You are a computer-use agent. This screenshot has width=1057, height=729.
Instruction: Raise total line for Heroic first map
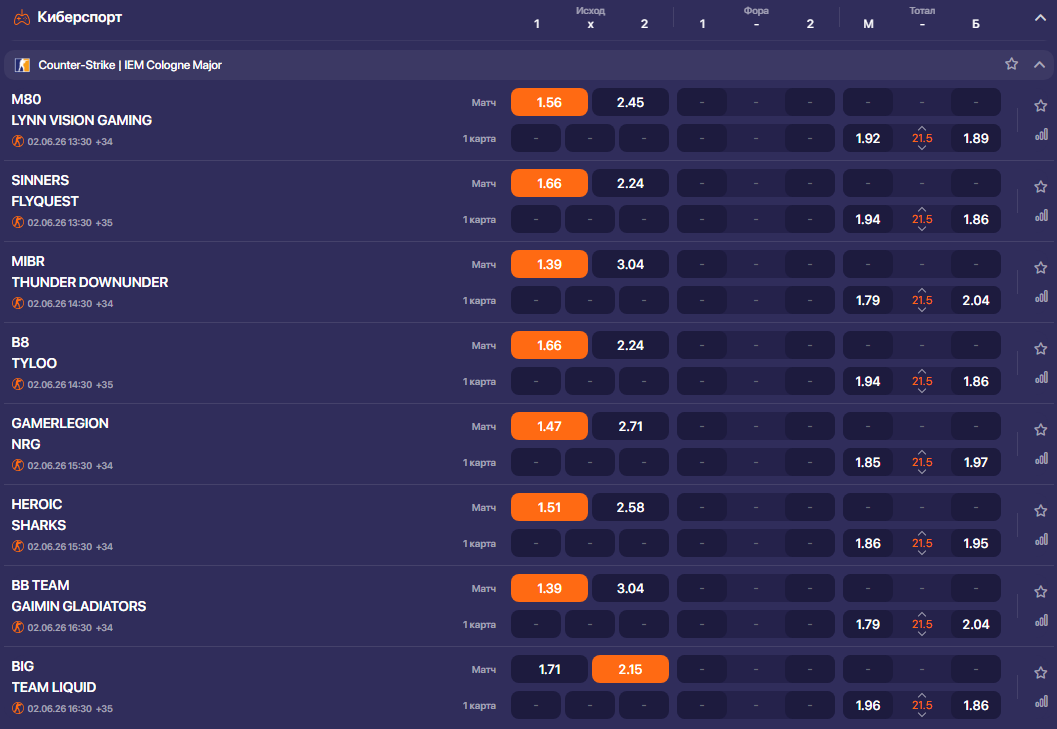[x=922, y=533]
